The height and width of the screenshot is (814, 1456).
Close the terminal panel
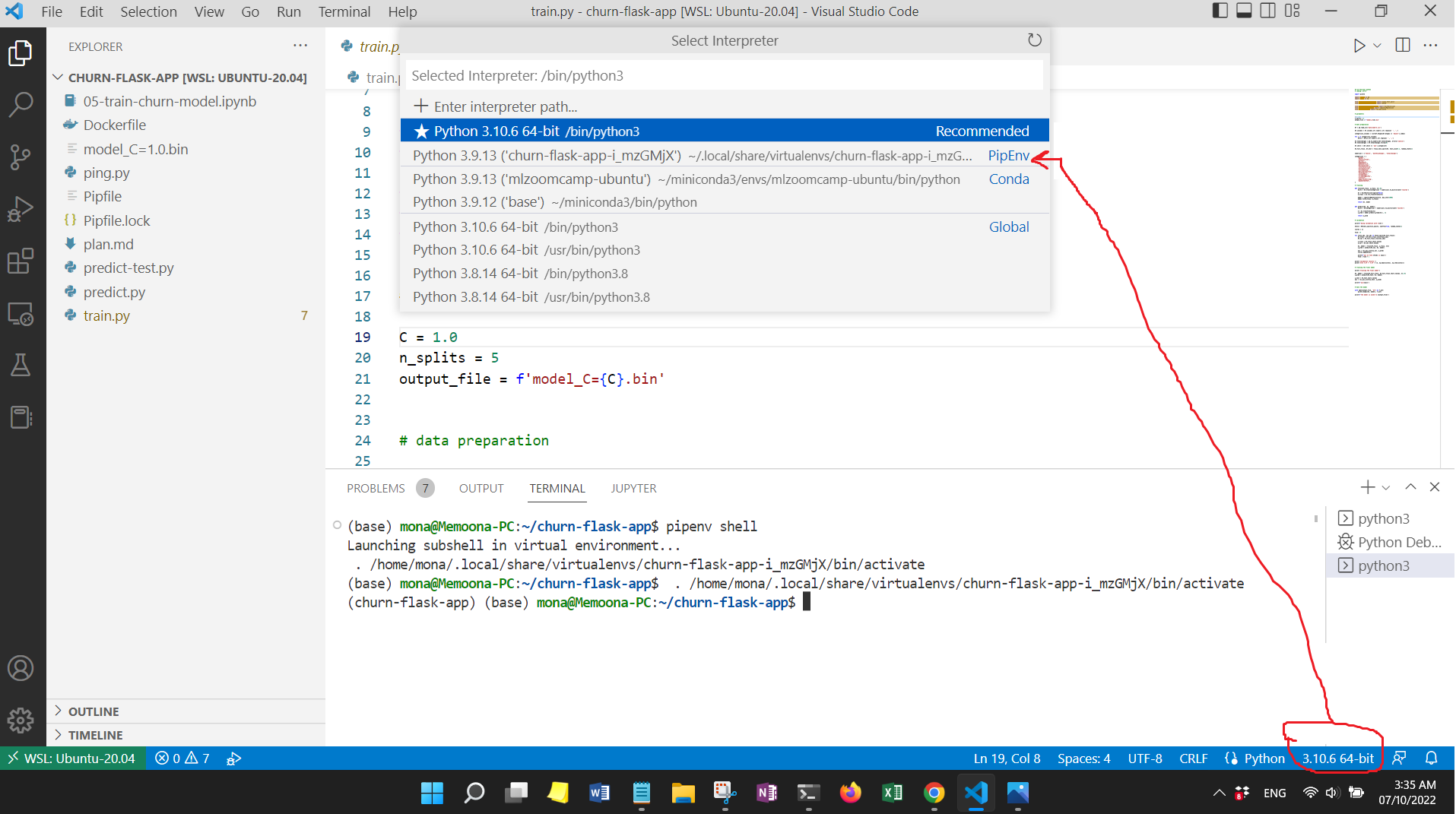pyautogui.click(x=1435, y=487)
